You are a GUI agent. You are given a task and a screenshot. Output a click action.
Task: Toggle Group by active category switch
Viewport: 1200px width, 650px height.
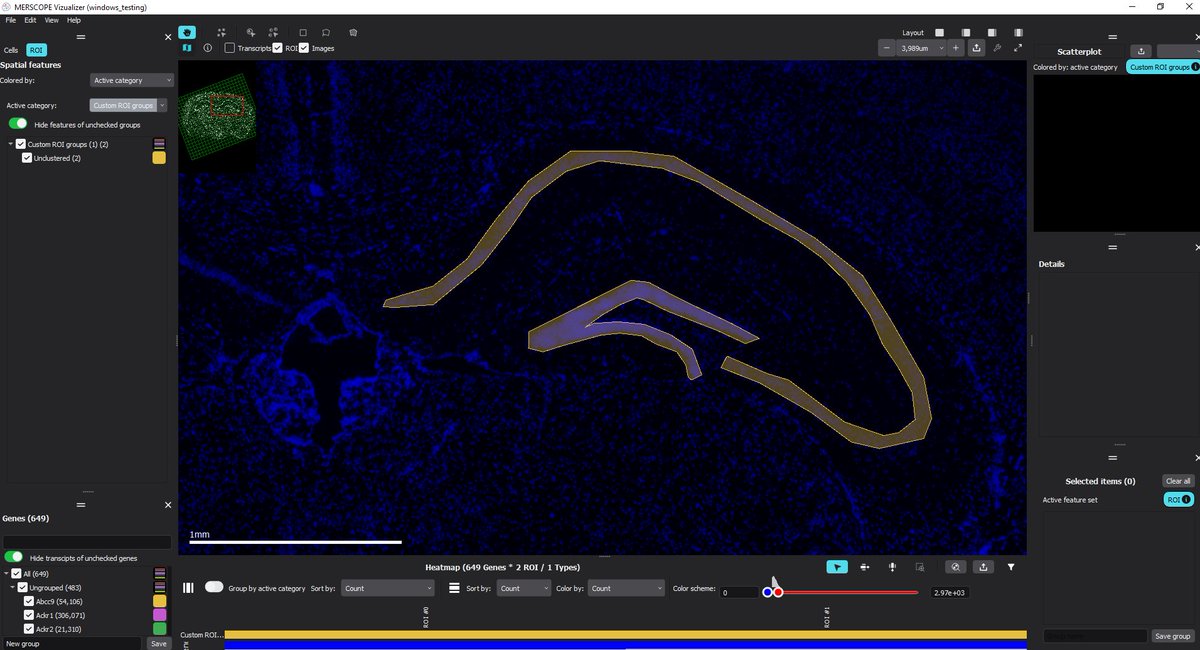click(x=214, y=588)
